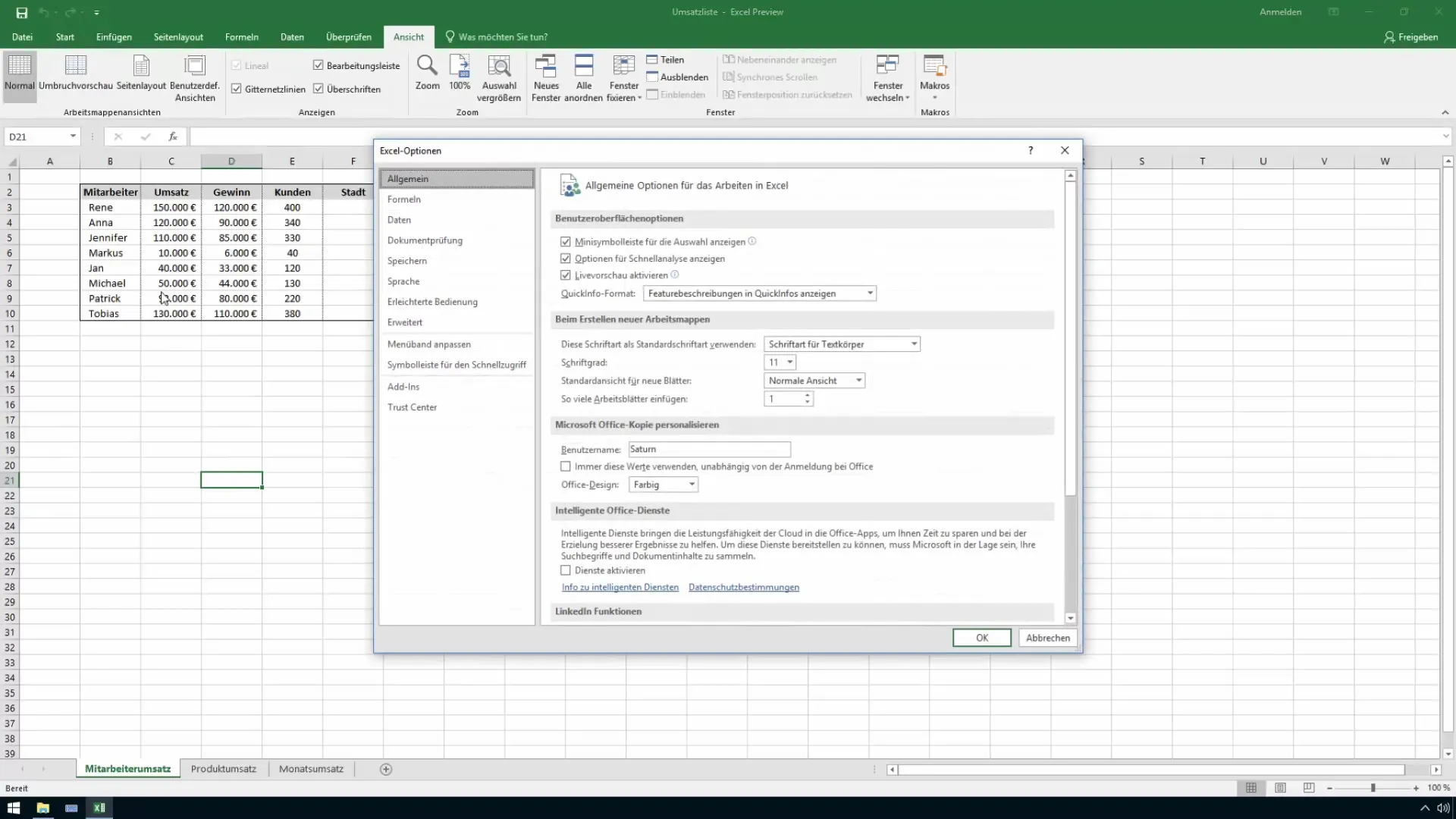Add a new sheet with plus icon
The height and width of the screenshot is (819, 1456).
click(386, 770)
